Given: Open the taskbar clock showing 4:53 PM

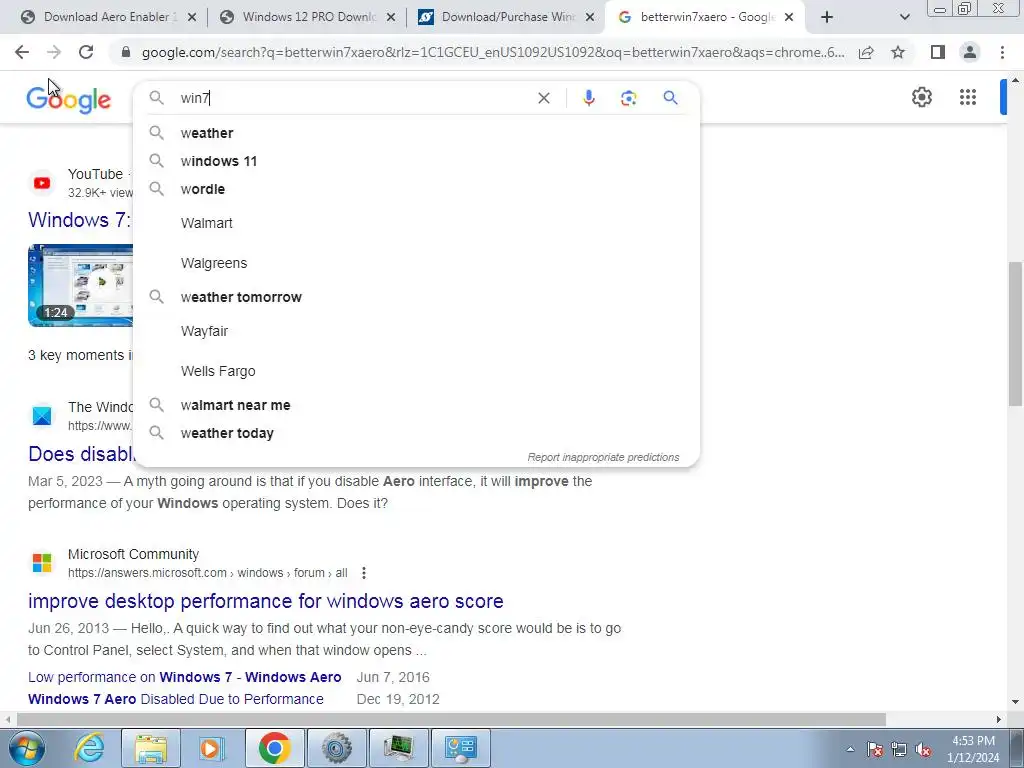Looking at the screenshot, I should (x=973, y=749).
